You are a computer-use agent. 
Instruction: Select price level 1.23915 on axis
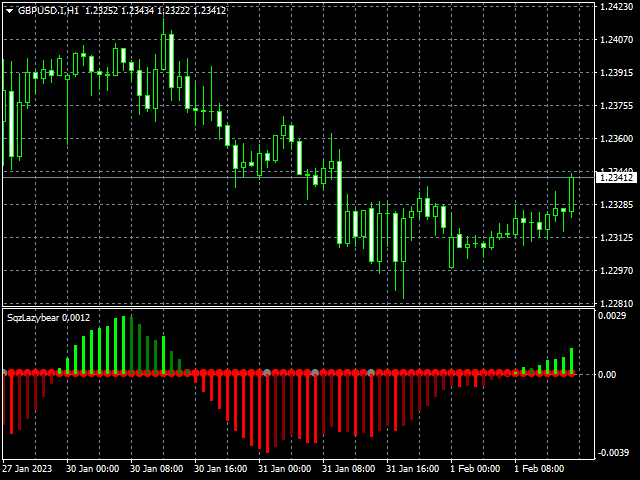(616, 73)
